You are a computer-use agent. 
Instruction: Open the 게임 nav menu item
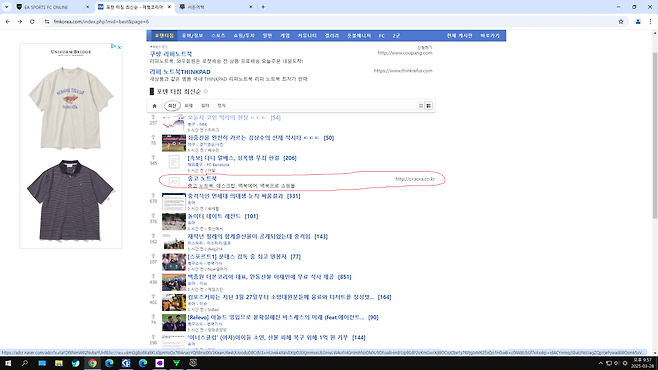coord(285,36)
